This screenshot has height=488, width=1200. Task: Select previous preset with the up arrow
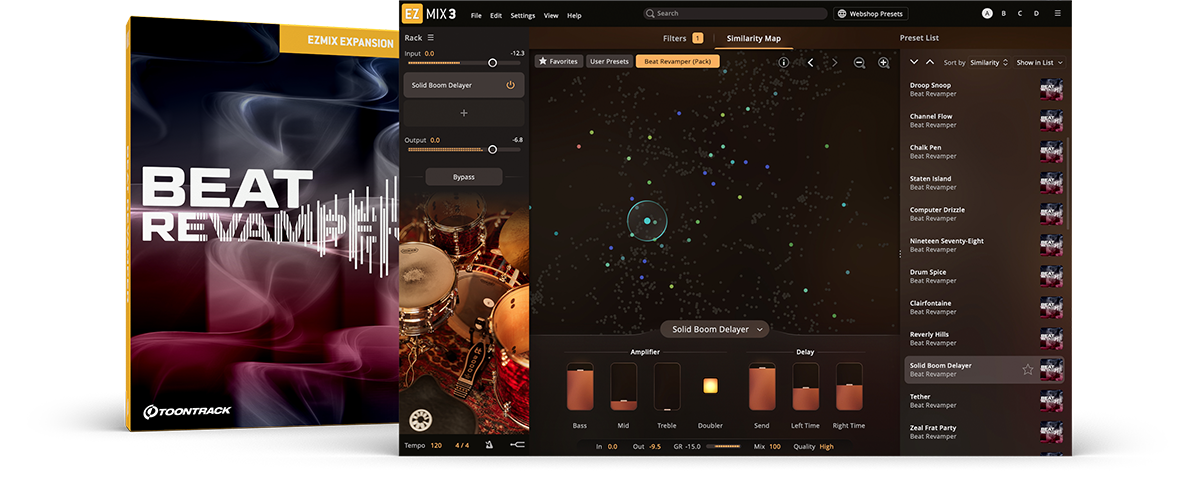(930, 62)
